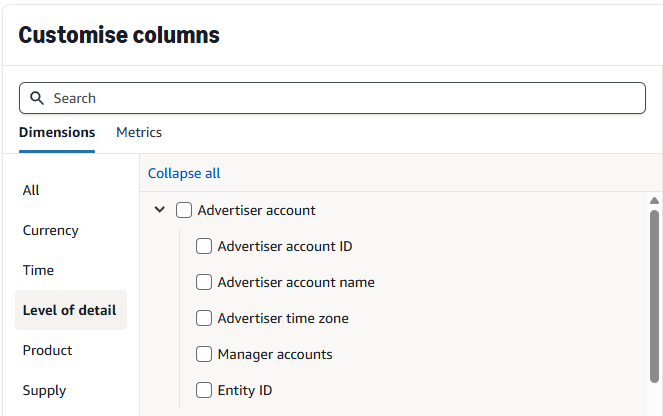Click the scrollbar up arrow
The image size is (663, 416).
coord(654,200)
